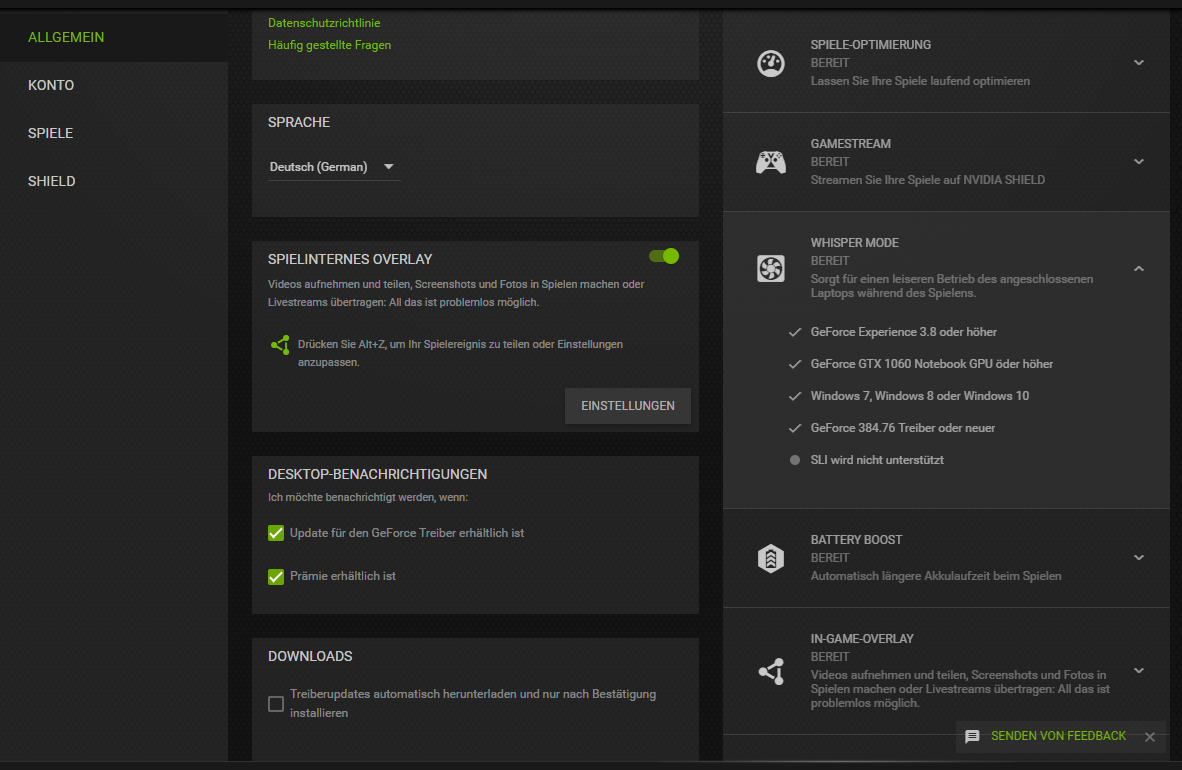
Task: Click the feedback speech bubble icon
Action: pos(972,736)
